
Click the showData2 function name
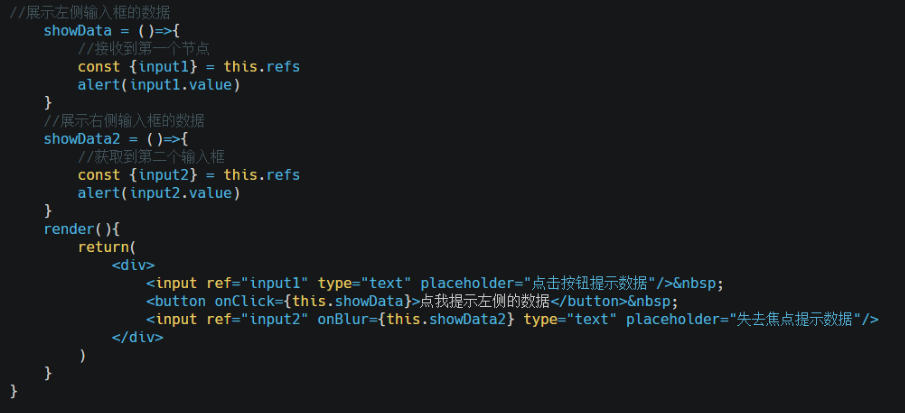(81, 139)
